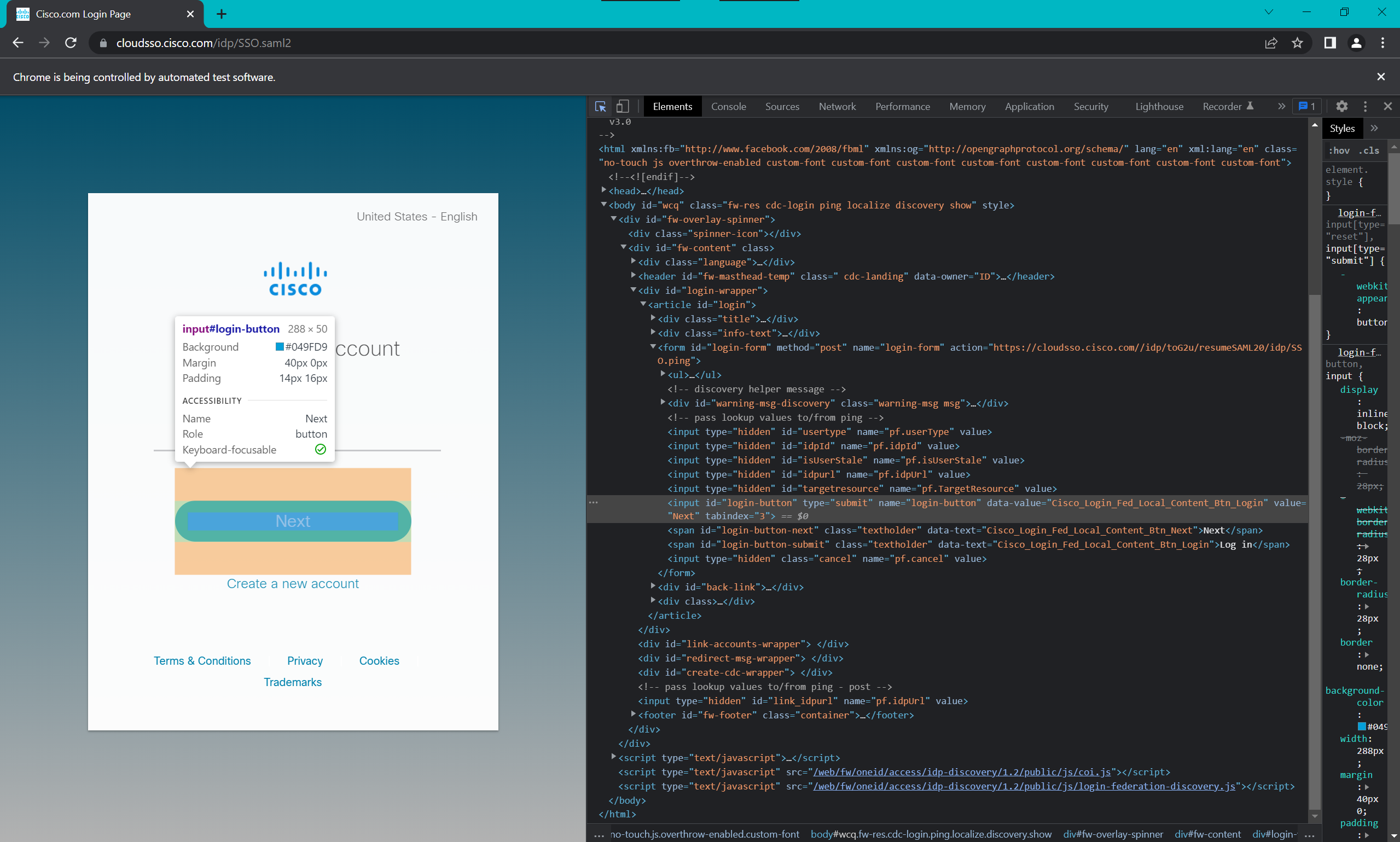Select the Memory tab
This screenshot has height=842, width=1400.
click(x=967, y=106)
